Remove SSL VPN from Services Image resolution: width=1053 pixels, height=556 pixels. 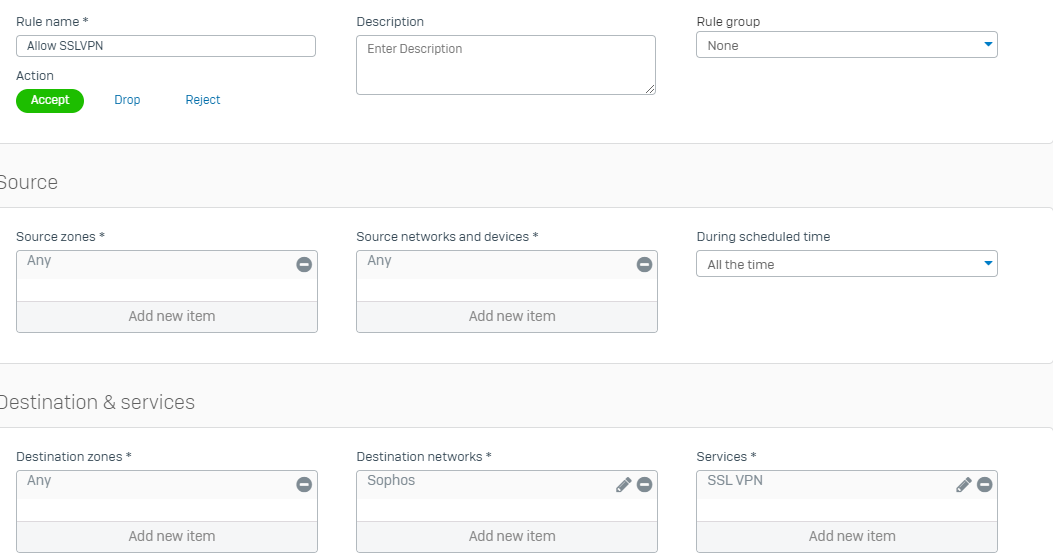click(x=985, y=484)
